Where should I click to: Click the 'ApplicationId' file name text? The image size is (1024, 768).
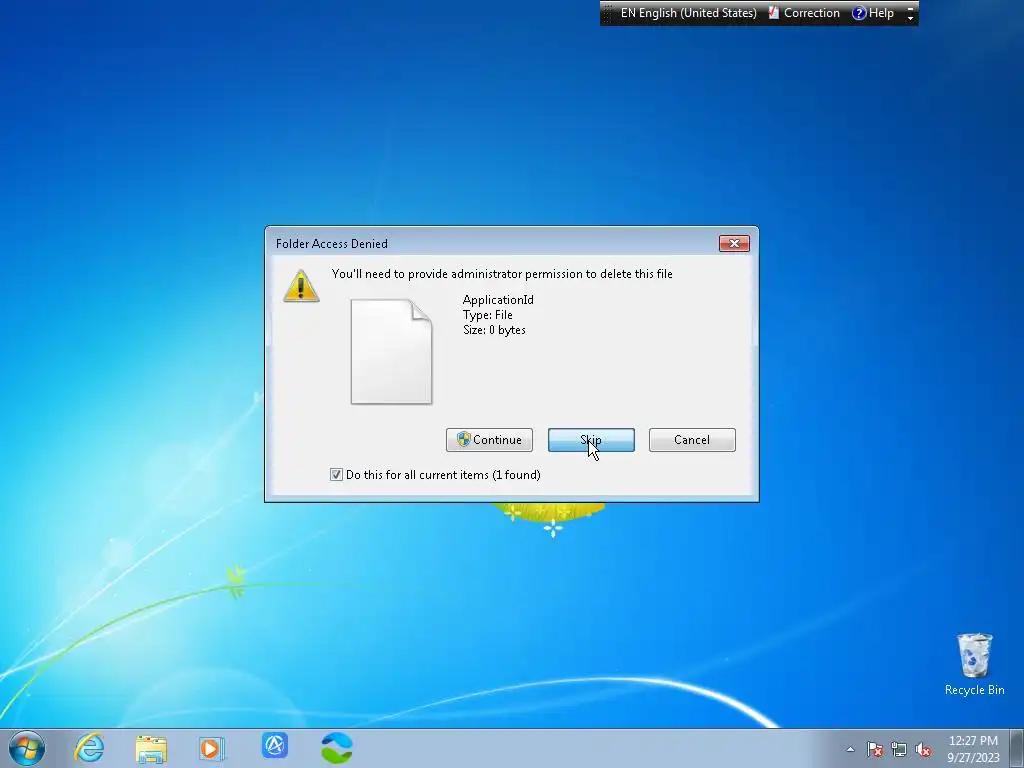pyautogui.click(x=498, y=300)
